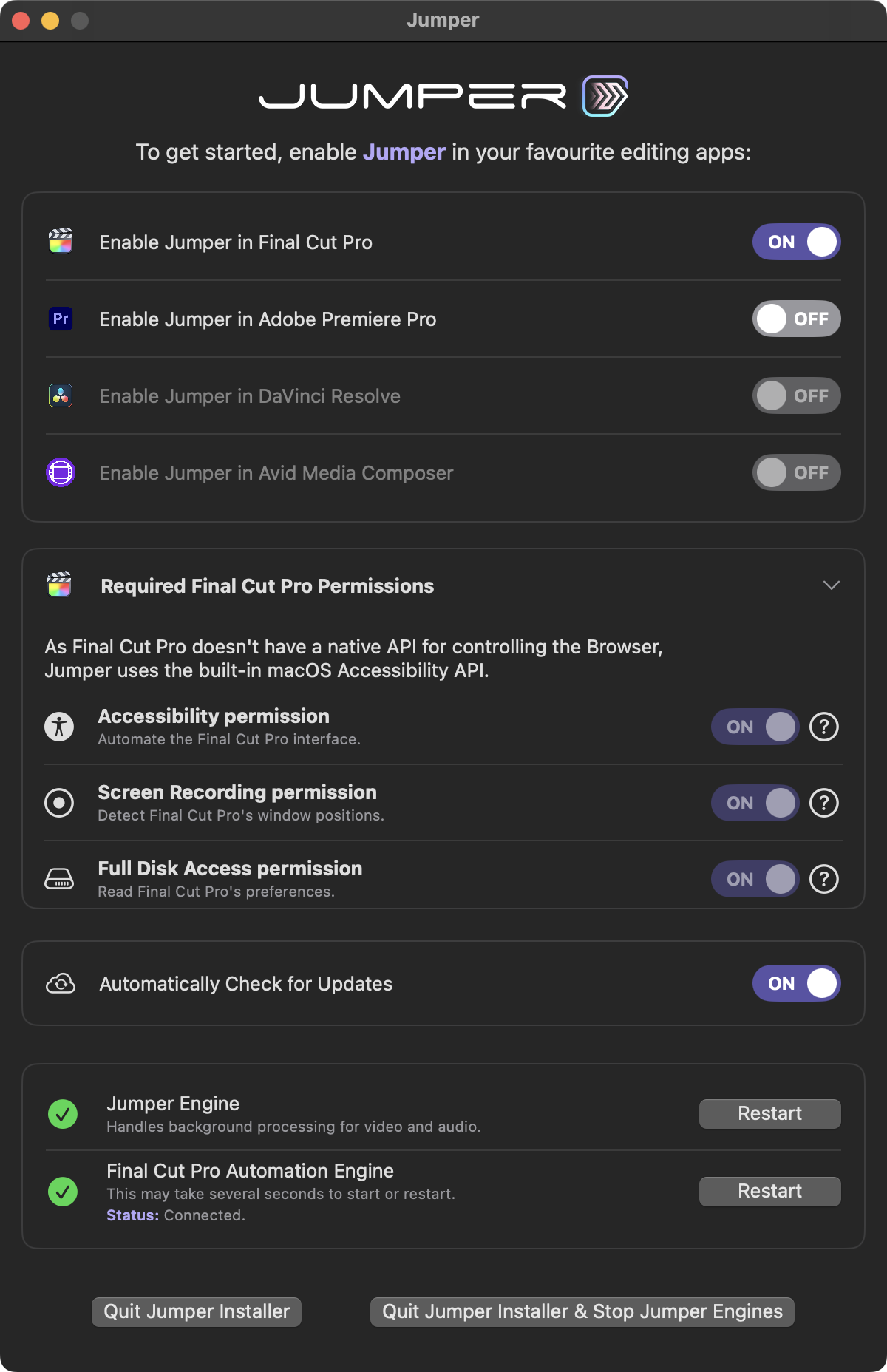Collapse Required Final Cut Pro Permissions section
The height and width of the screenshot is (1372, 887).
pos(831,585)
